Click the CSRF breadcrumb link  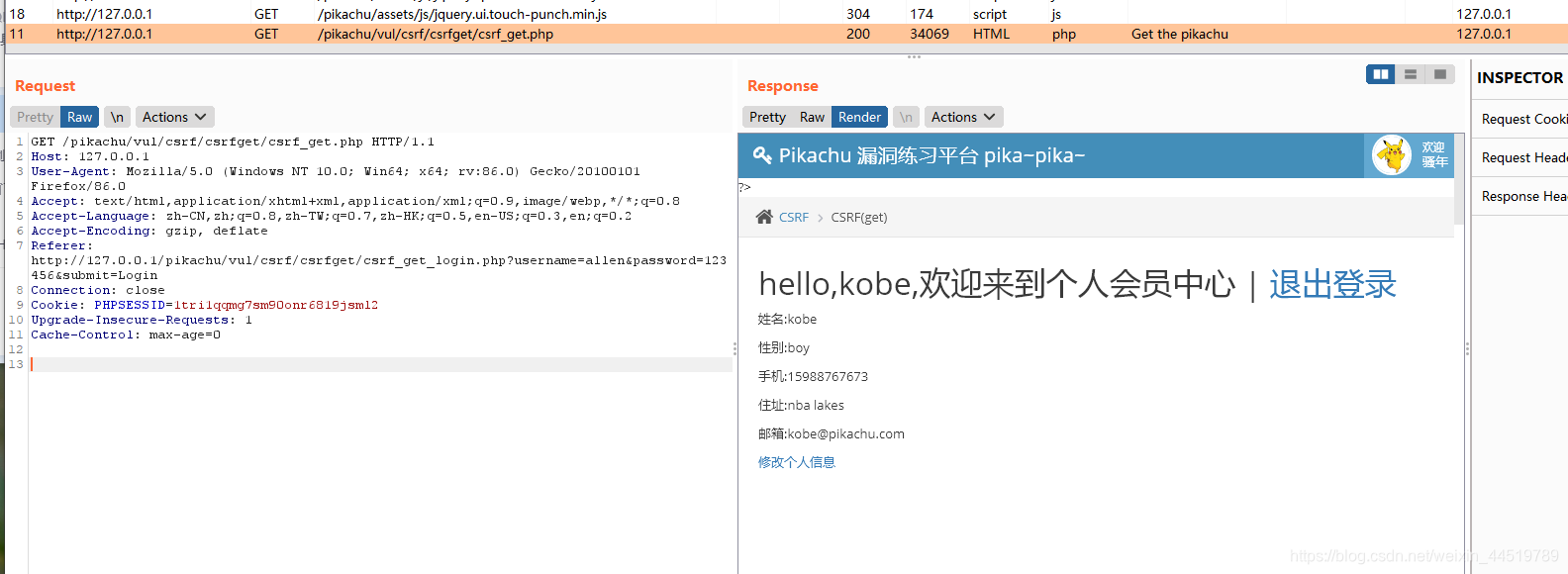[794, 217]
